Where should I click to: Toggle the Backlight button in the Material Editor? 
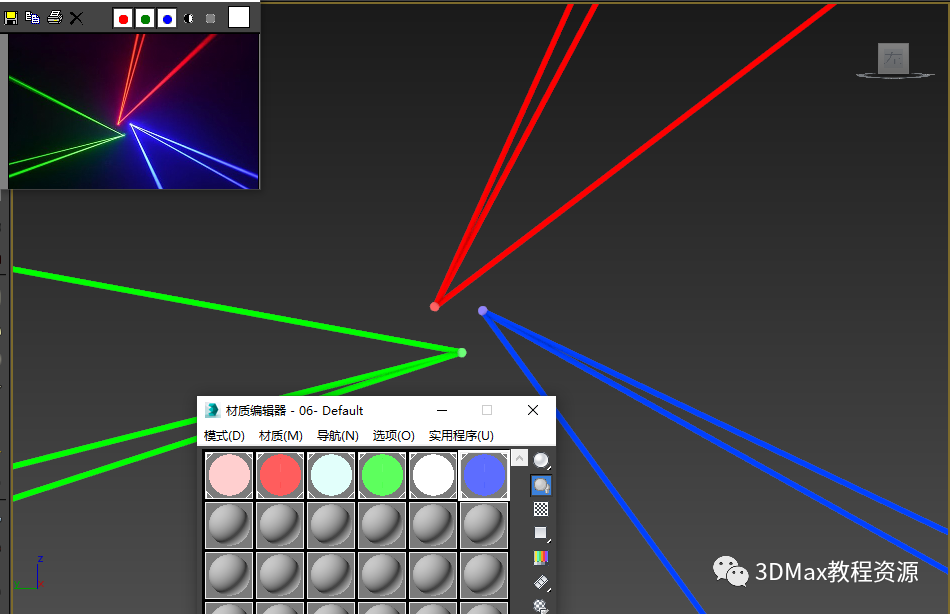541,485
